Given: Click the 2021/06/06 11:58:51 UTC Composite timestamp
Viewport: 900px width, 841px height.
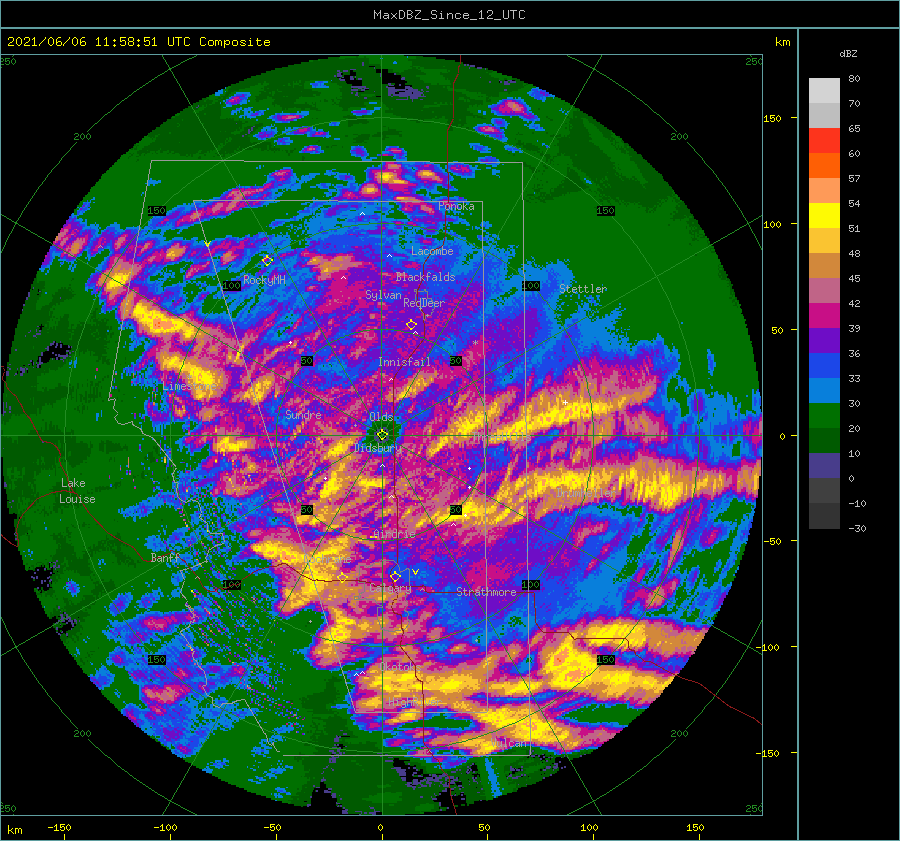Looking at the screenshot, I should tap(138, 42).
